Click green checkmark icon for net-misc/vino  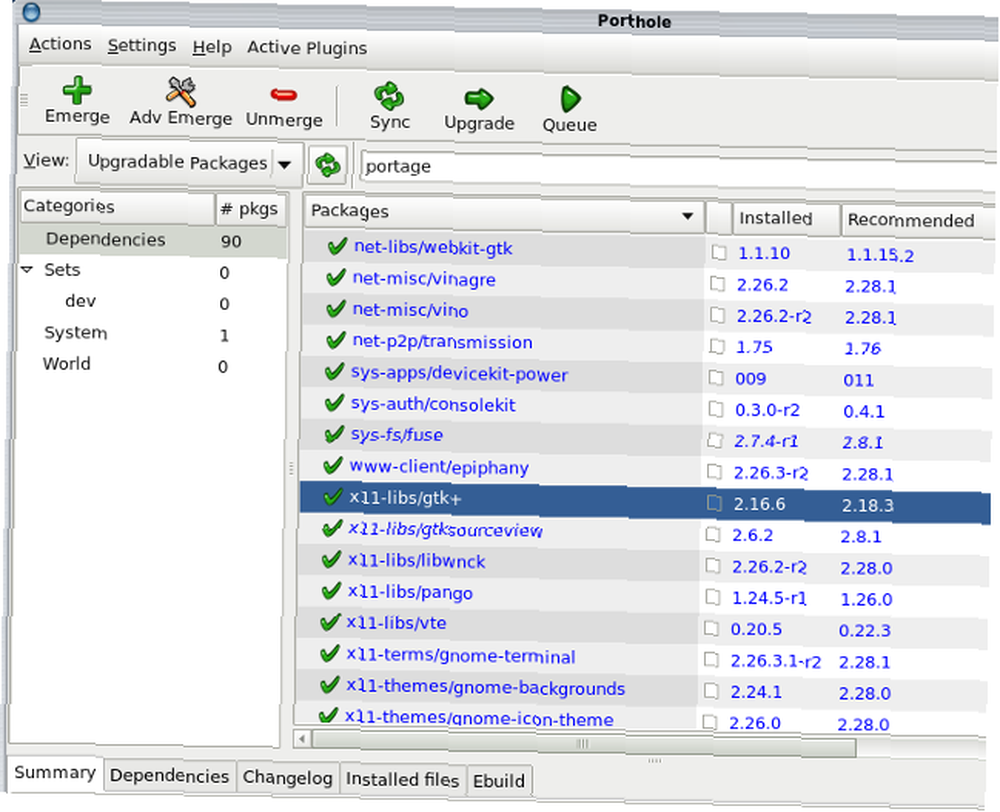[335, 309]
